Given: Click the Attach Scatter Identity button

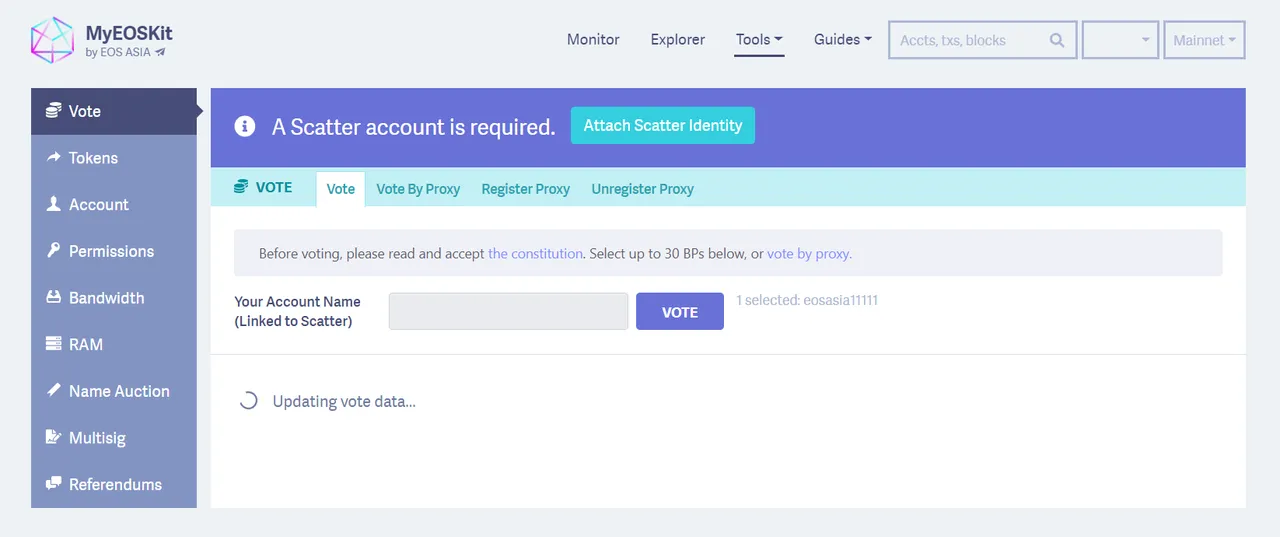Looking at the screenshot, I should point(663,125).
